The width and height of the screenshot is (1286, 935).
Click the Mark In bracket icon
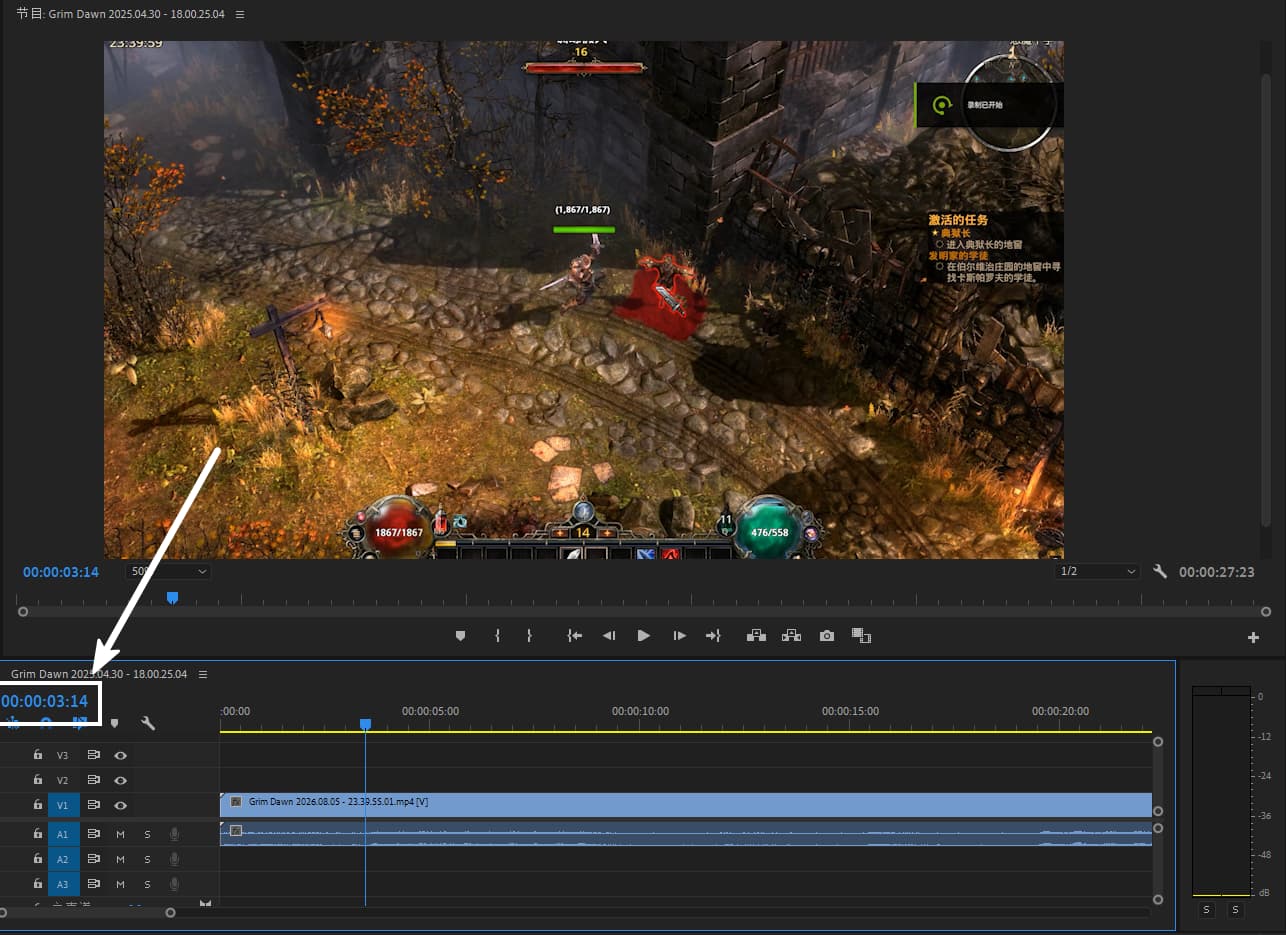(497, 635)
